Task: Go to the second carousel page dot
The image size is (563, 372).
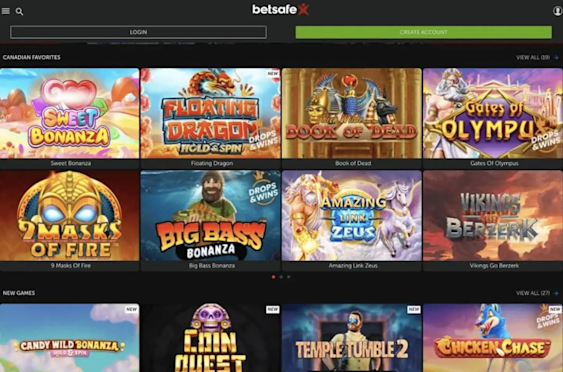Action: [x=281, y=277]
